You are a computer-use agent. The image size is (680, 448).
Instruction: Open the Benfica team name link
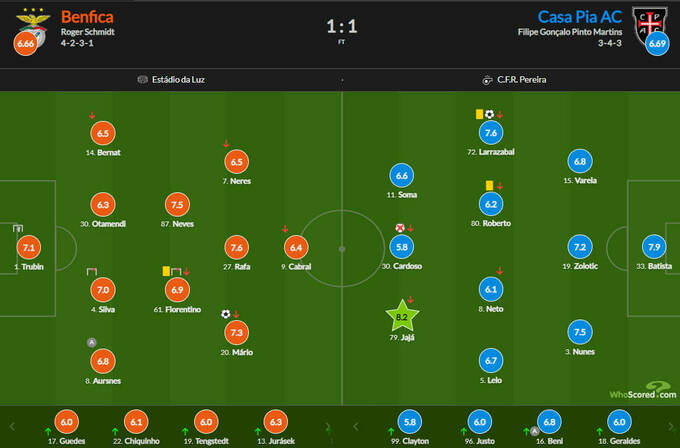[x=87, y=17]
